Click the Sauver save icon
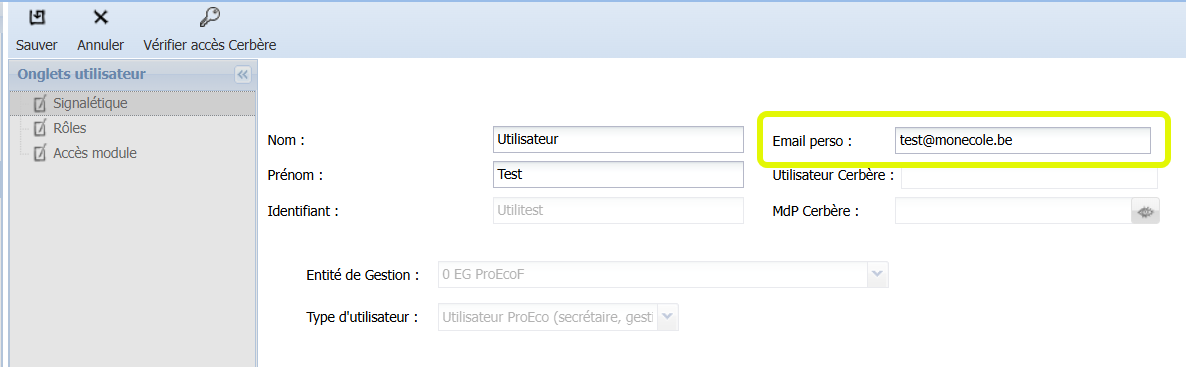The image size is (1186, 367). (36, 17)
